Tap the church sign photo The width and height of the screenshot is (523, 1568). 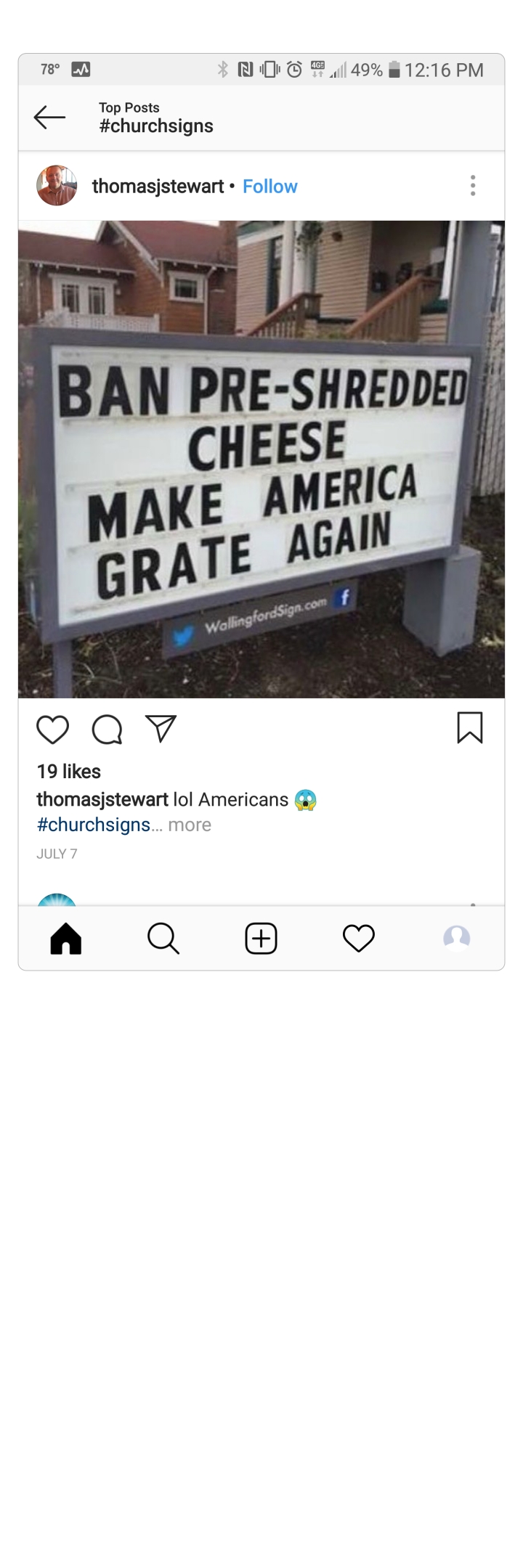click(x=261, y=460)
